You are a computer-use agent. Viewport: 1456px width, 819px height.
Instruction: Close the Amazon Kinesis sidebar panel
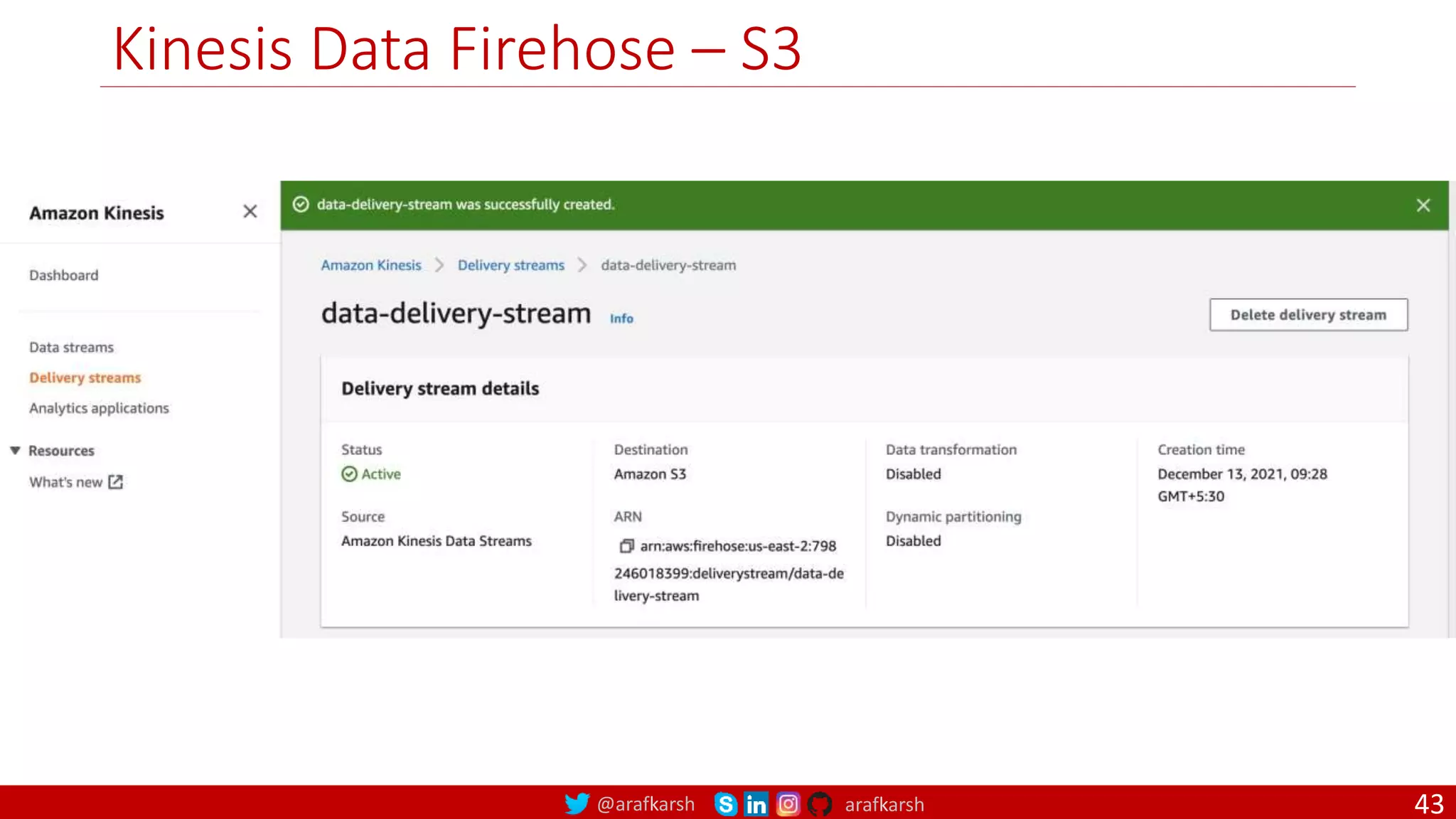point(250,212)
